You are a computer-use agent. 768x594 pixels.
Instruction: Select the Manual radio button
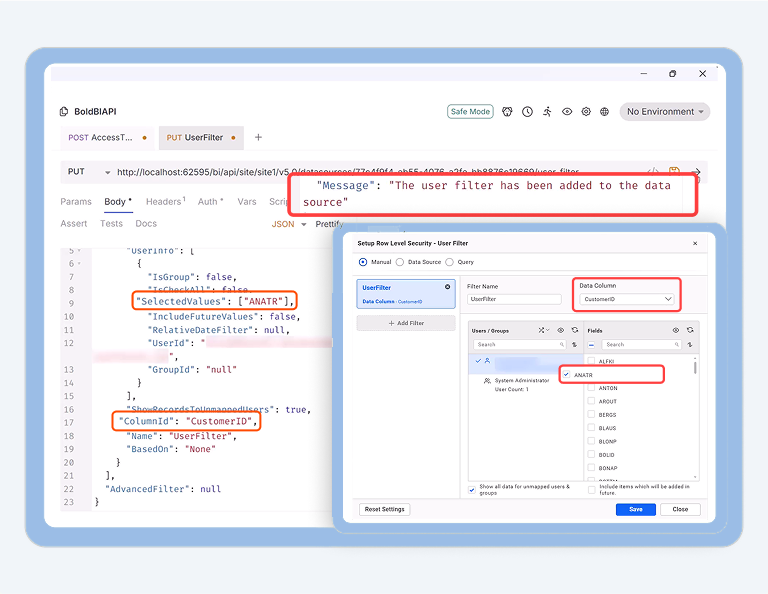pos(362,262)
